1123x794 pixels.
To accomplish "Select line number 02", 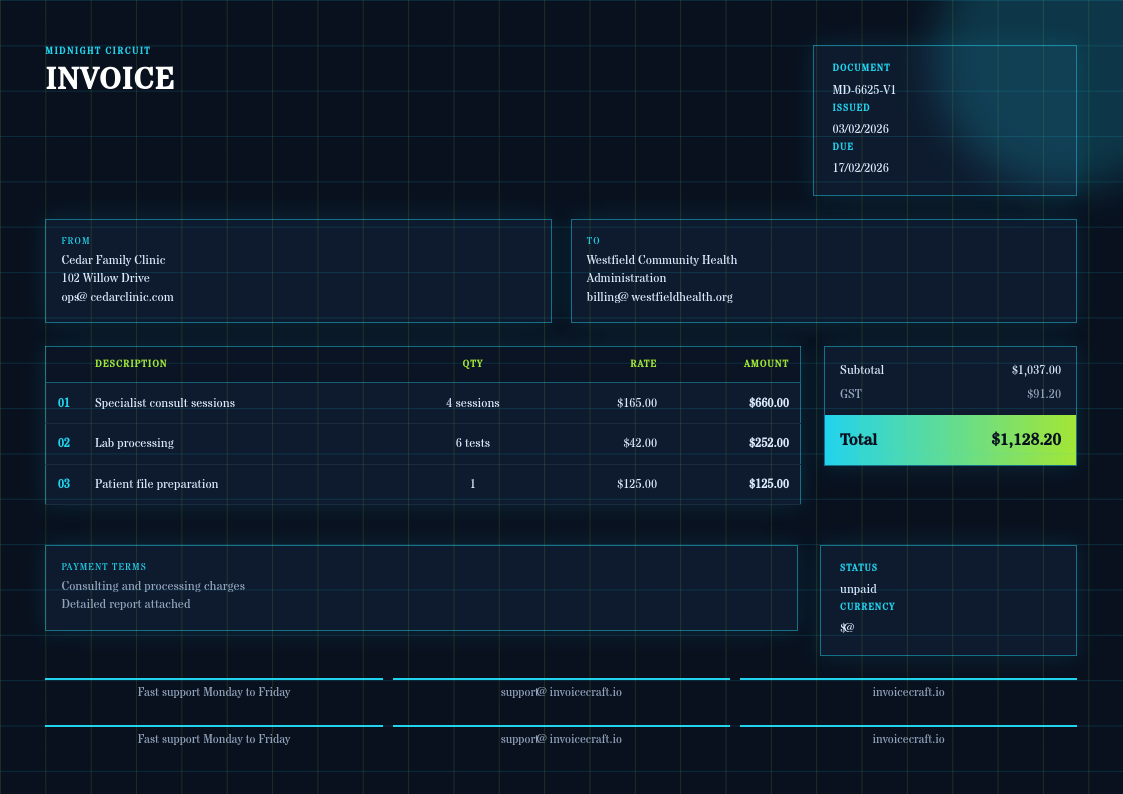I will point(64,443).
